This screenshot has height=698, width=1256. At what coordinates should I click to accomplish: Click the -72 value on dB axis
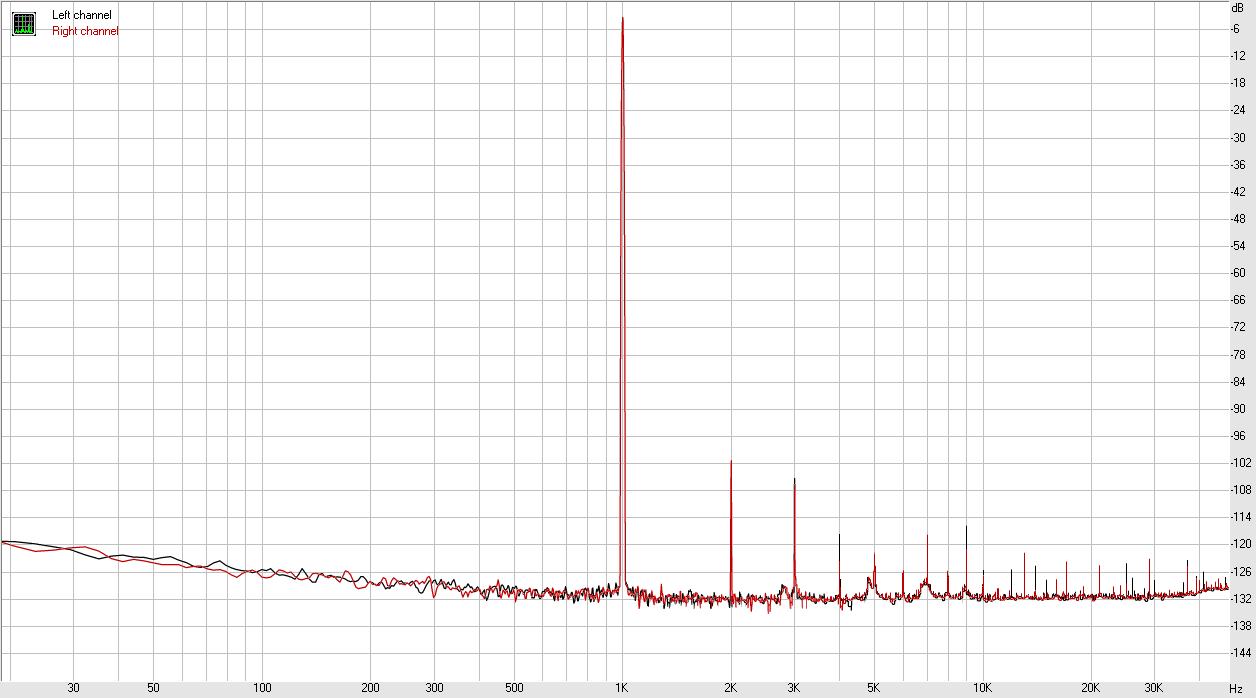pyautogui.click(x=1239, y=327)
